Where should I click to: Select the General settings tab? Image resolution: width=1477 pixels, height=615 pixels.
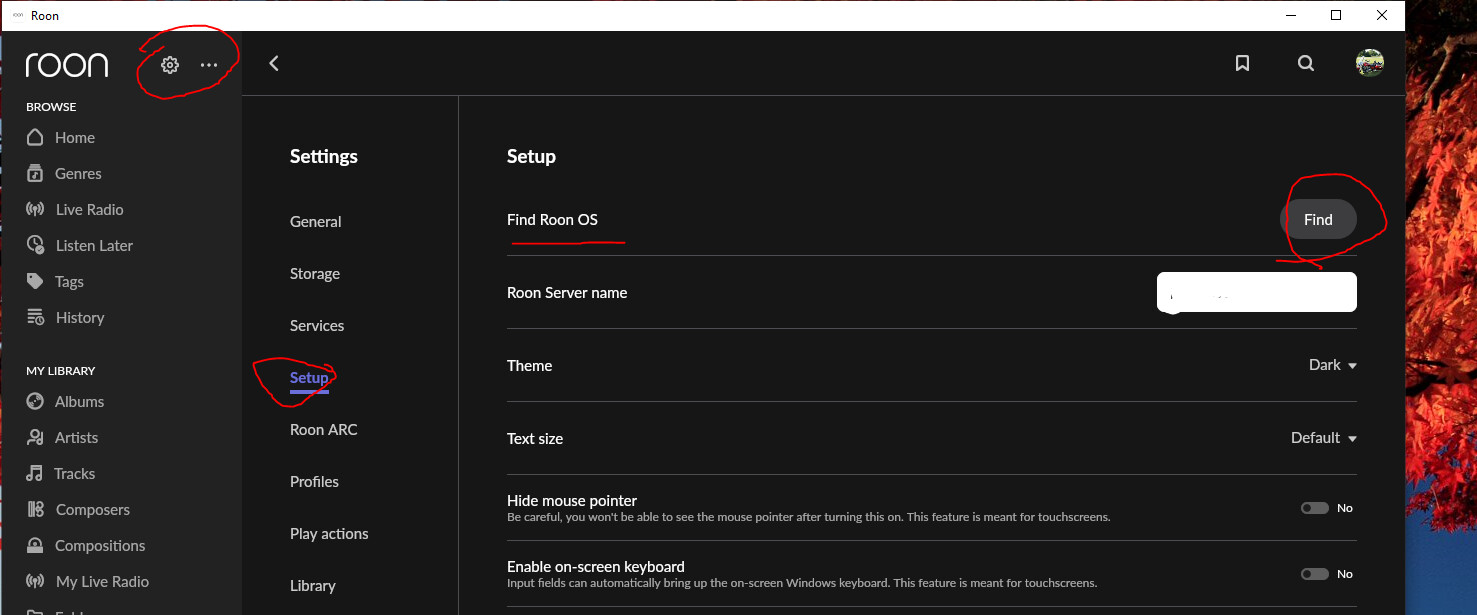(x=316, y=222)
